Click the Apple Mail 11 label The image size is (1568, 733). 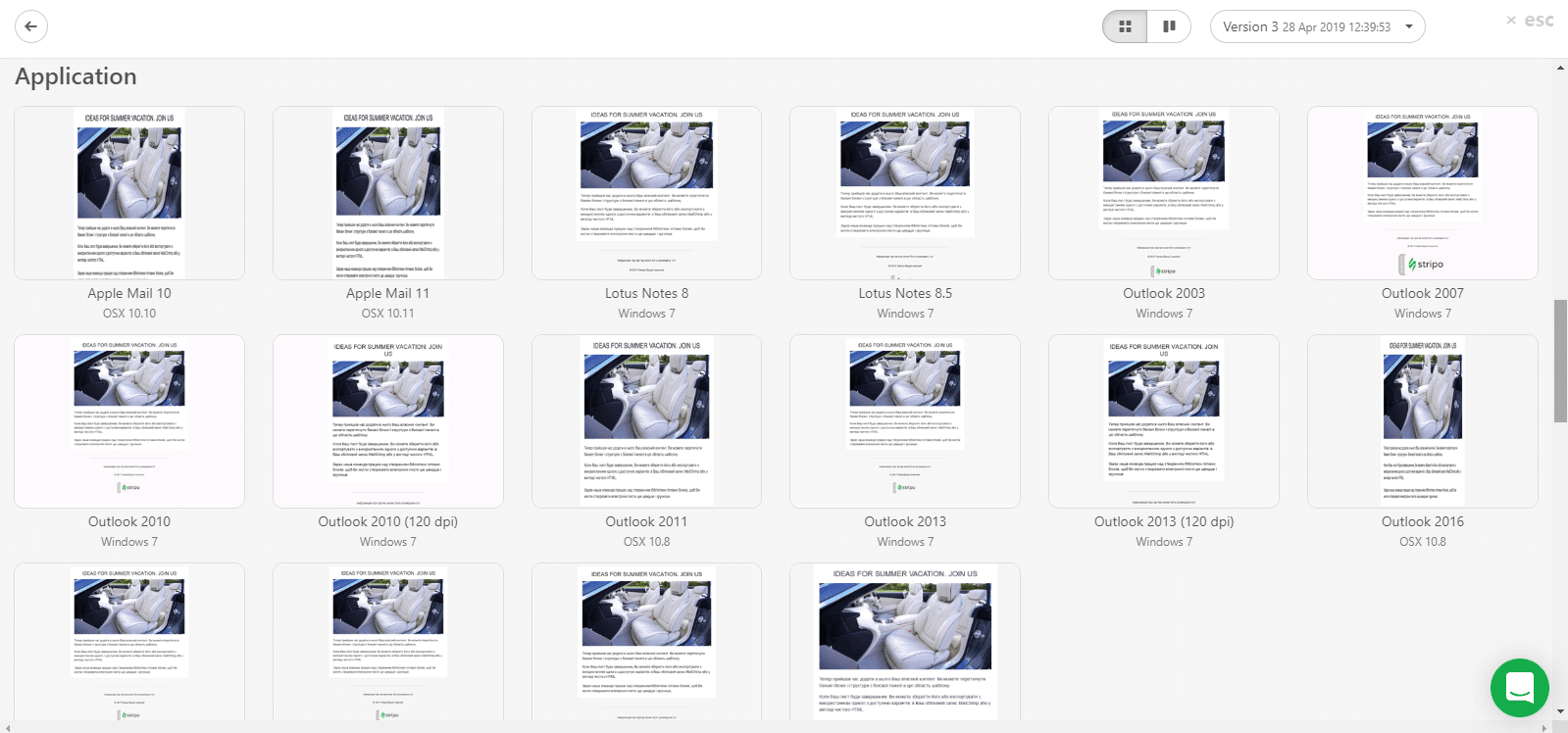point(388,293)
